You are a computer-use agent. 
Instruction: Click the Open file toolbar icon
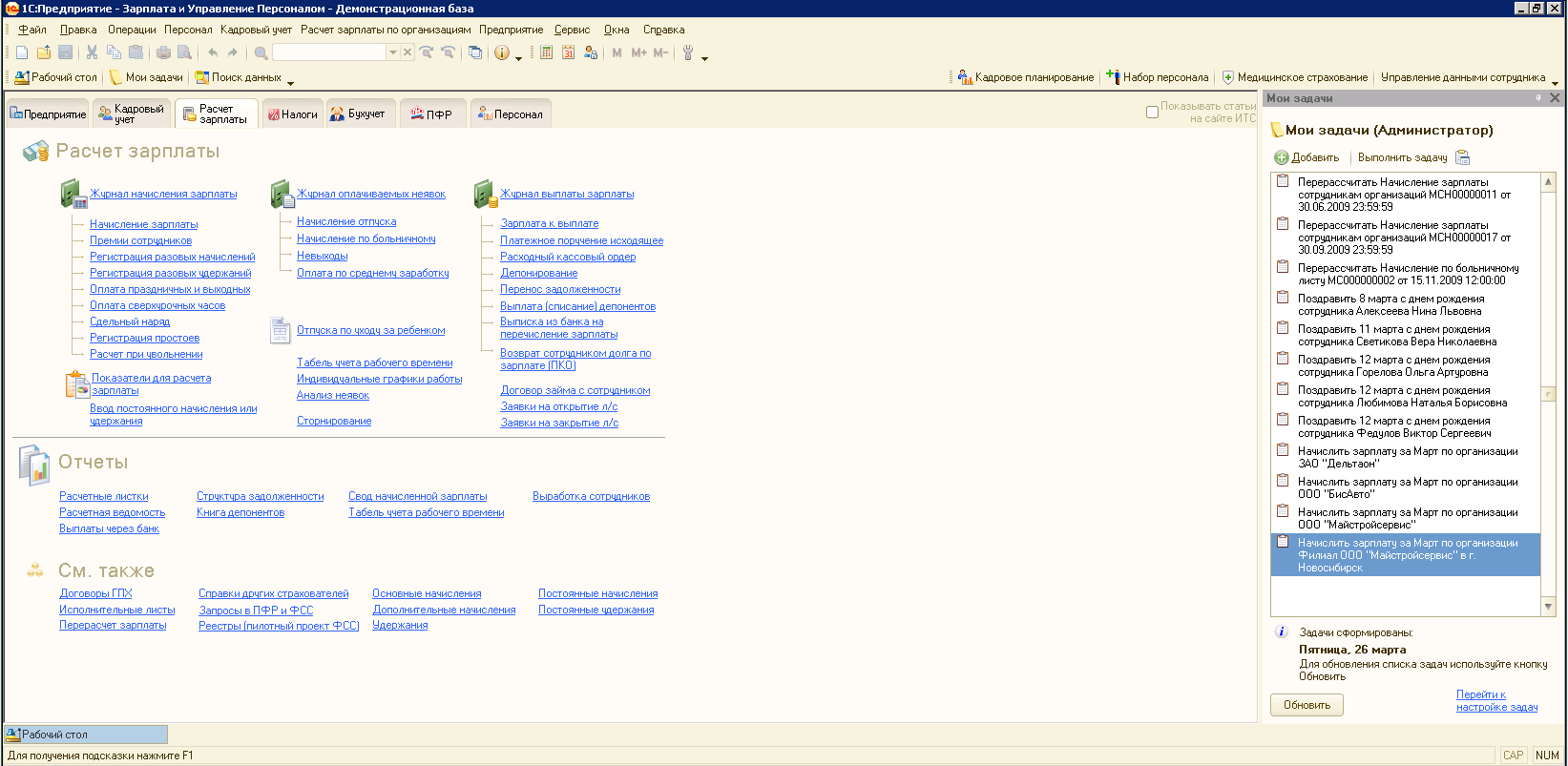(x=44, y=52)
